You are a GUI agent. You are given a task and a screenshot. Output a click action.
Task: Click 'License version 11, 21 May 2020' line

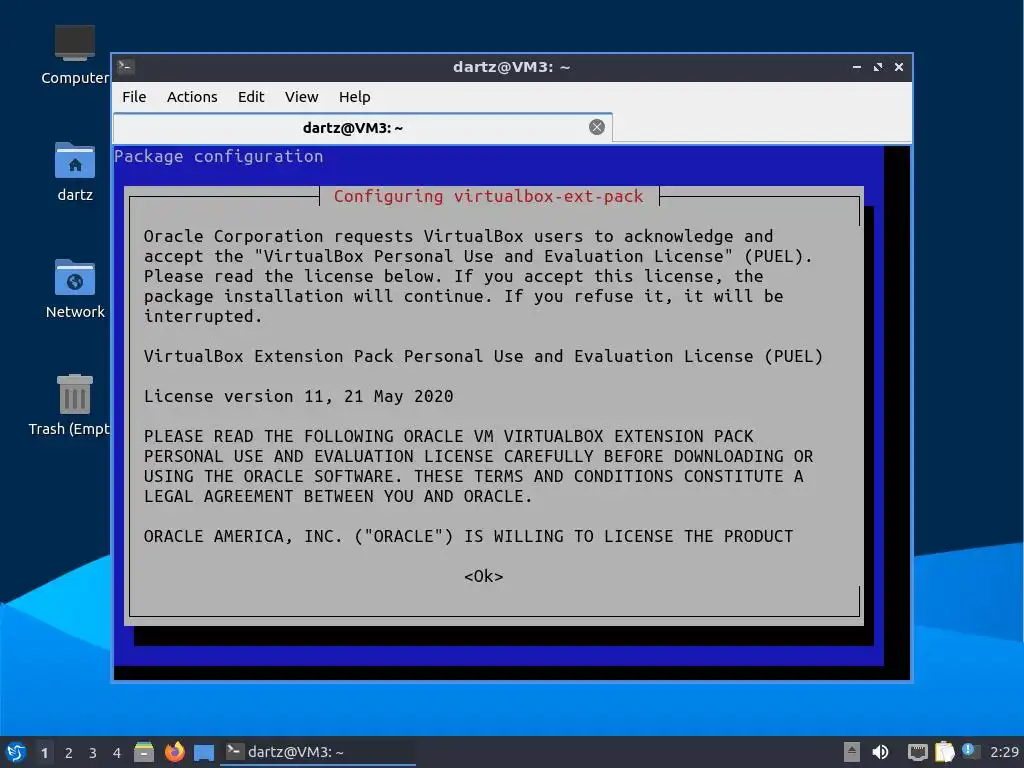298,396
